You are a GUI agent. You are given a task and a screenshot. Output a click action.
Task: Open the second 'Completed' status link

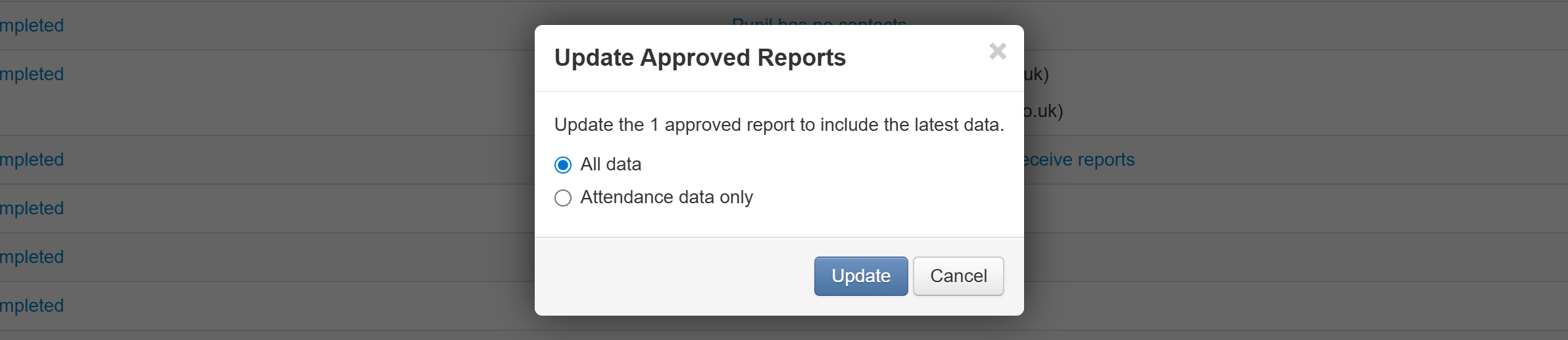tap(32, 74)
